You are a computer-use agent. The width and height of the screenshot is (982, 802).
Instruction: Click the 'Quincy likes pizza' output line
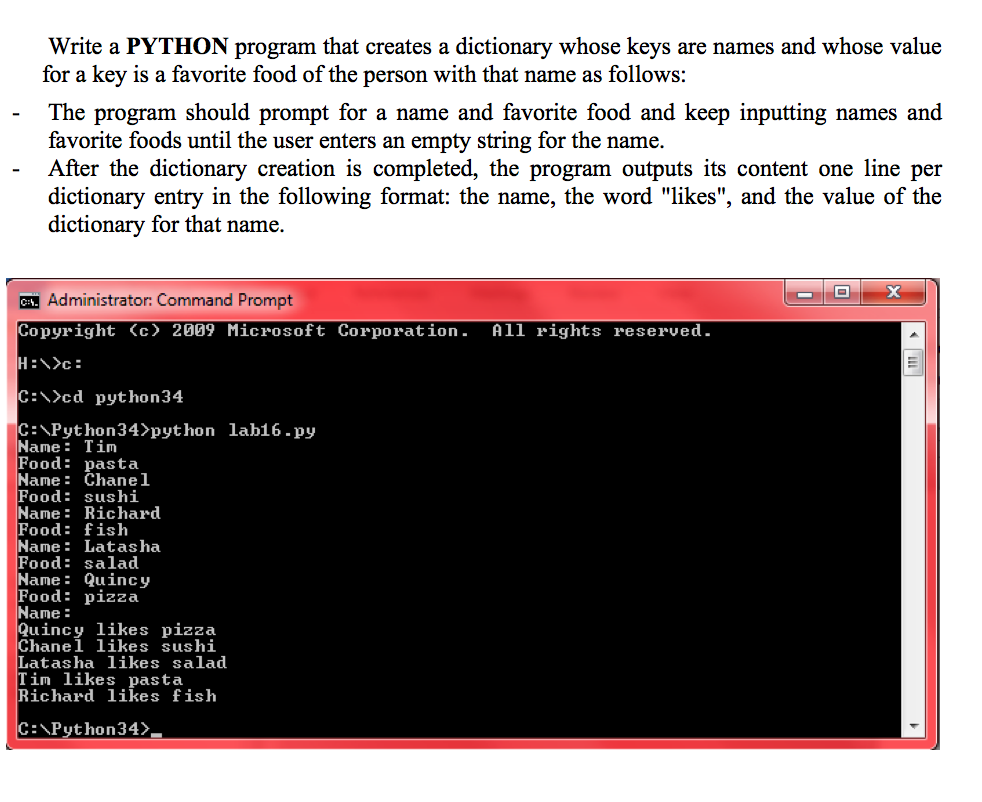[x=117, y=630]
